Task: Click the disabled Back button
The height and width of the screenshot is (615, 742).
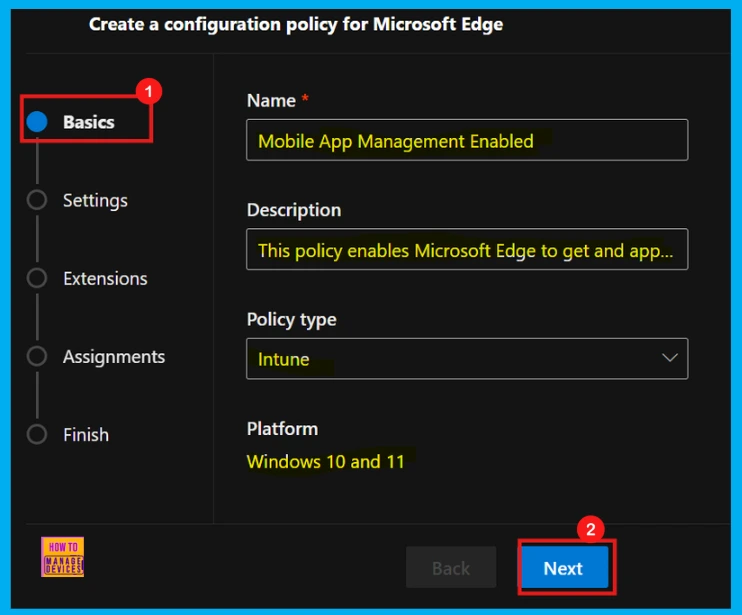Action: [451, 568]
